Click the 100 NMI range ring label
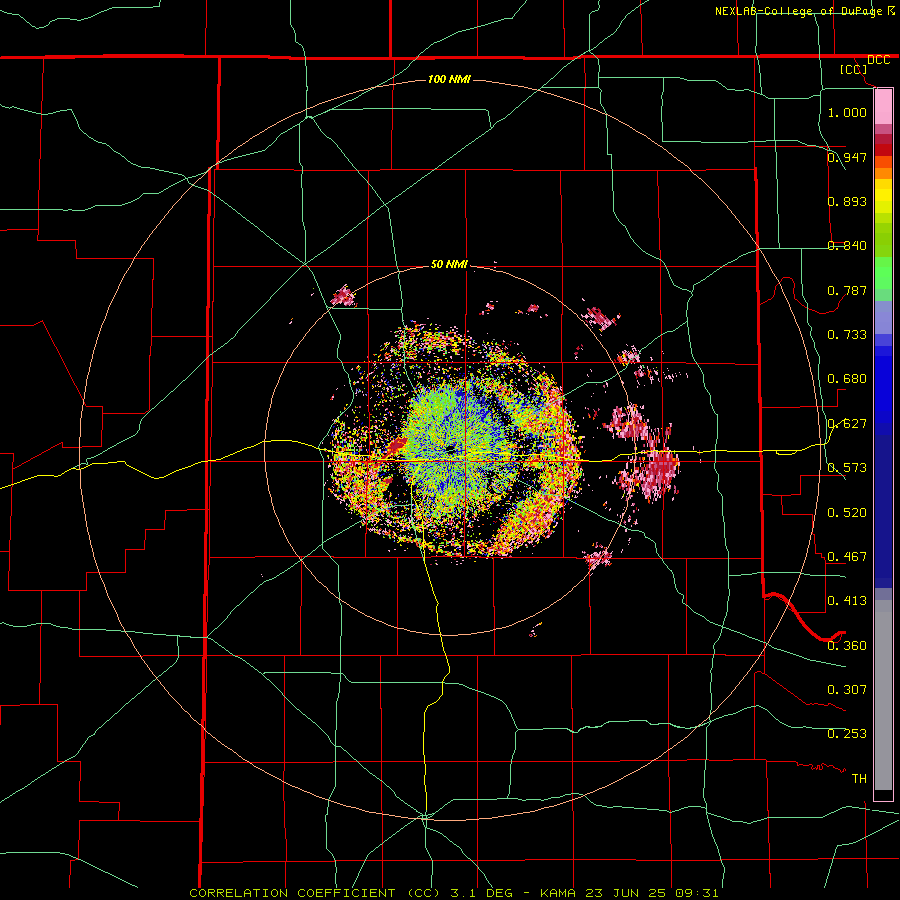 click(449, 79)
